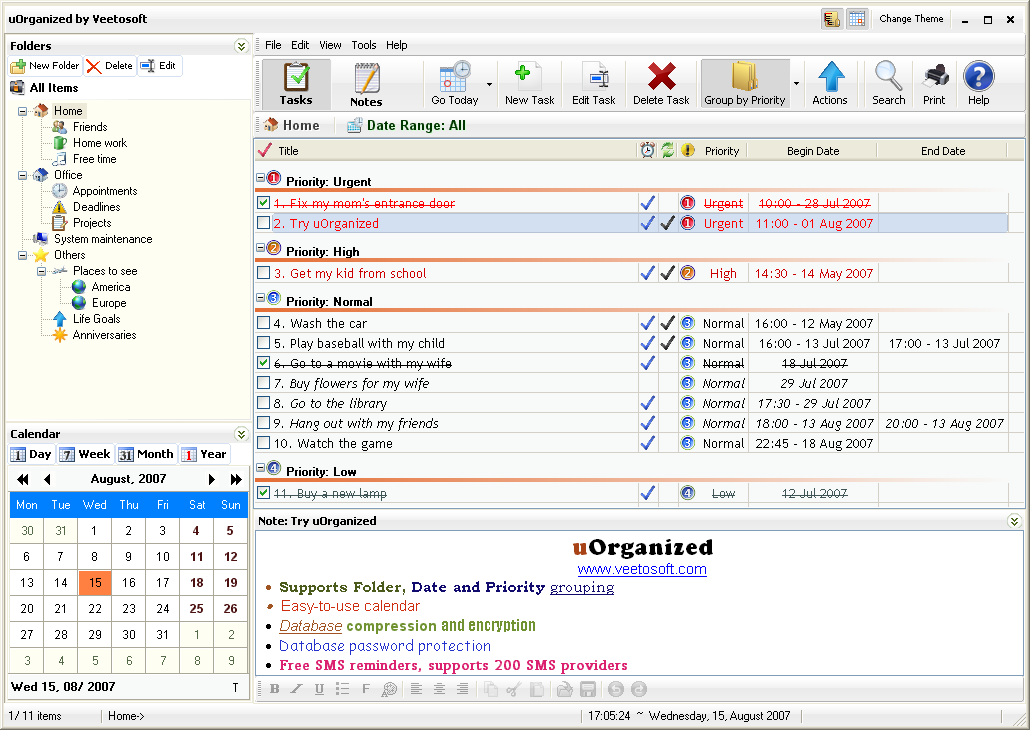Image resolution: width=1030 pixels, height=730 pixels.
Task: Select the Anniversaries folder in the tree
Action: pyautogui.click(x=104, y=335)
